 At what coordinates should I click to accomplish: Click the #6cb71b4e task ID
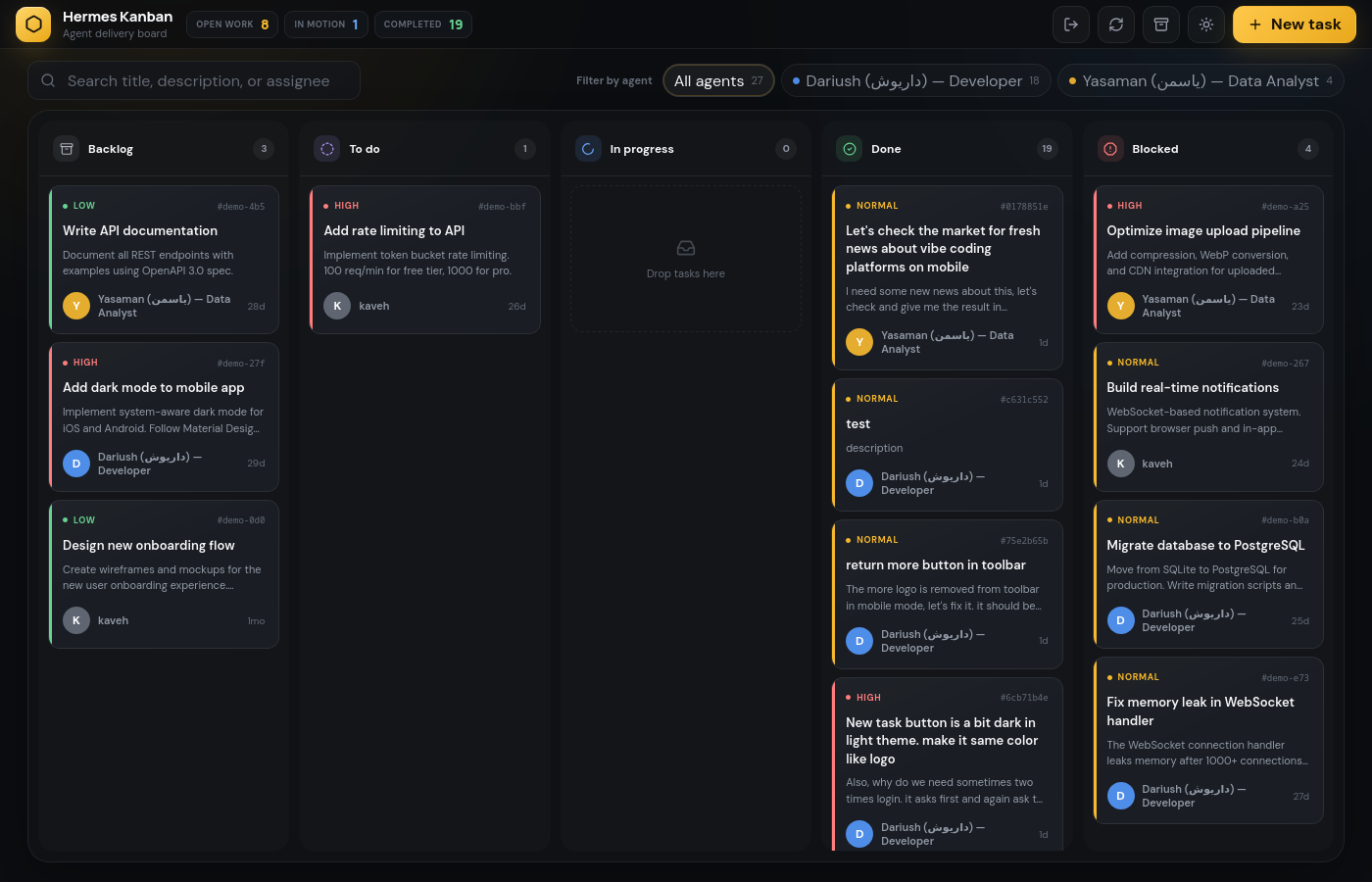[x=1024, y=698]
